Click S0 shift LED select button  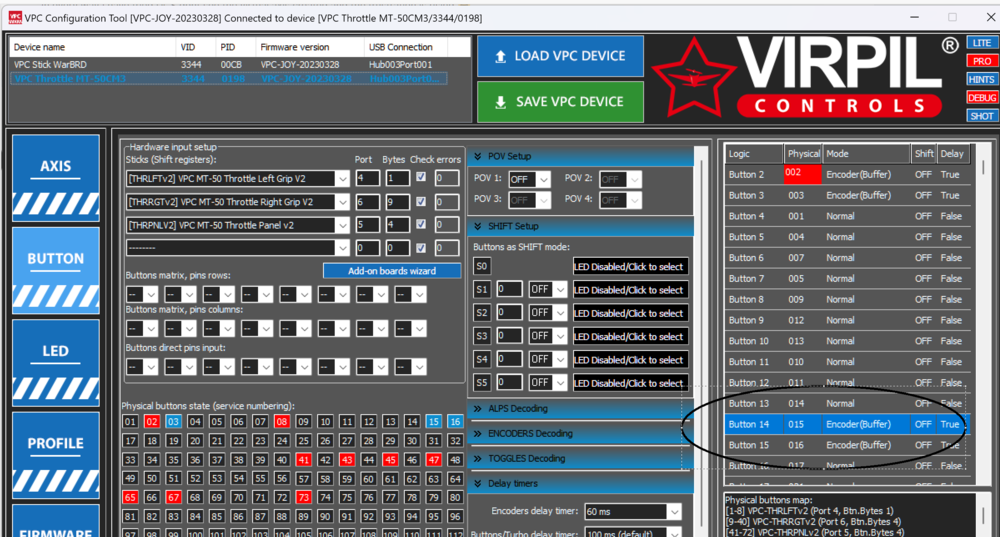(630, 267)
